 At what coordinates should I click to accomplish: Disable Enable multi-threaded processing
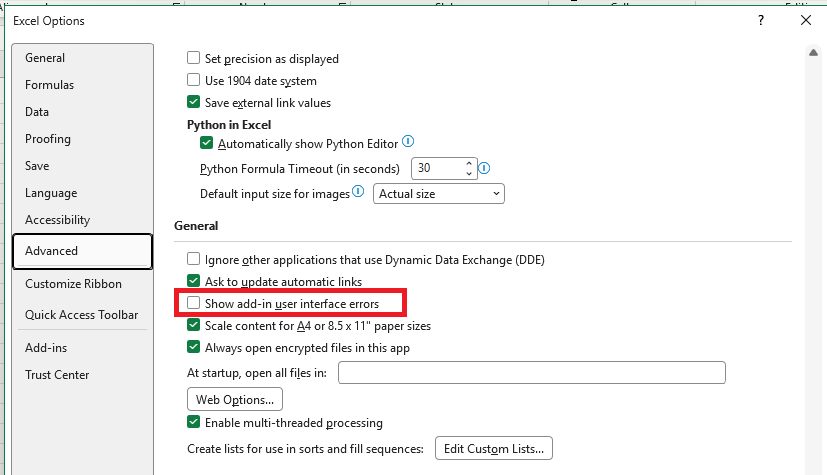[x=194, y=422]
